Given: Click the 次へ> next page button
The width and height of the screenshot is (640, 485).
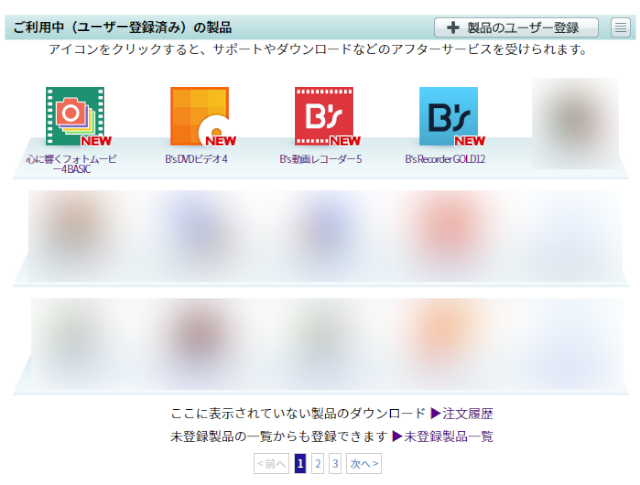Looking at the screenshot, I should (x=364, y=464).
